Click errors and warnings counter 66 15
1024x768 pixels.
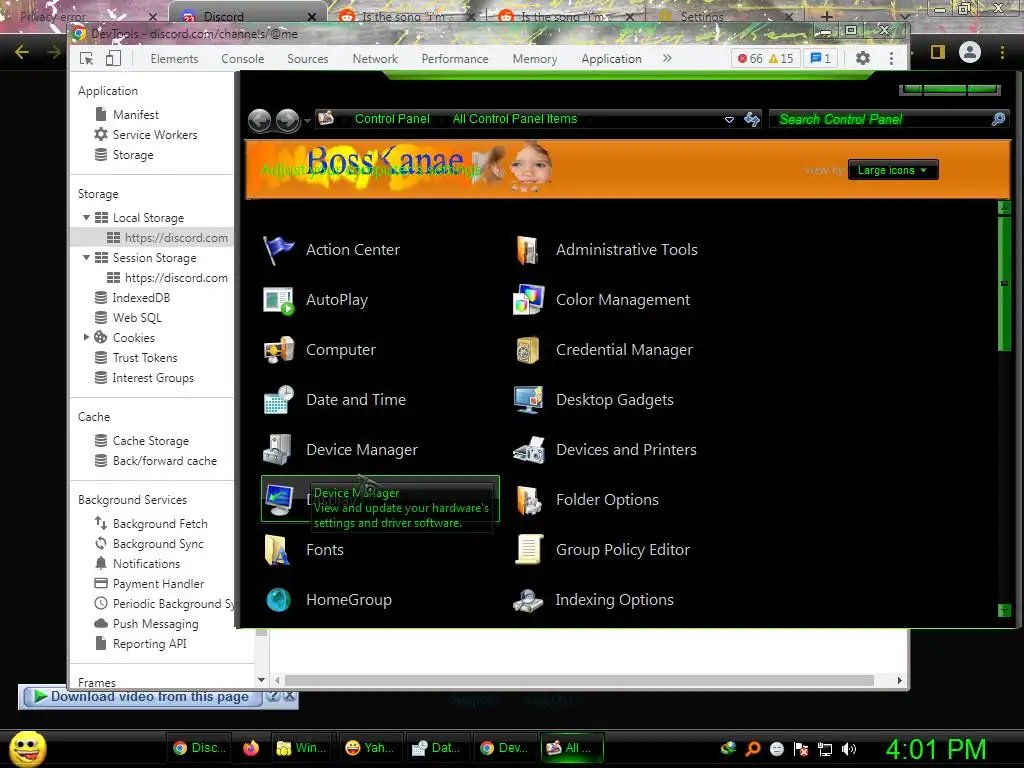tap(765, 59)
